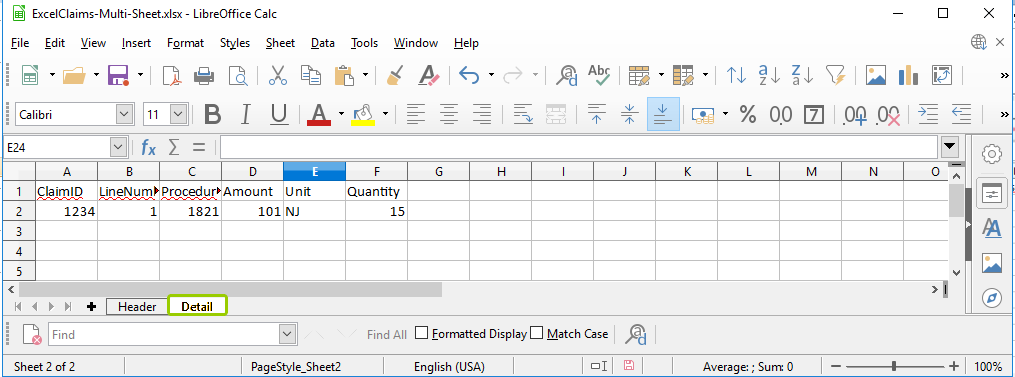1015x377 pixels.
Task: Run the spelling check
Action: click(x=599, y=75)
